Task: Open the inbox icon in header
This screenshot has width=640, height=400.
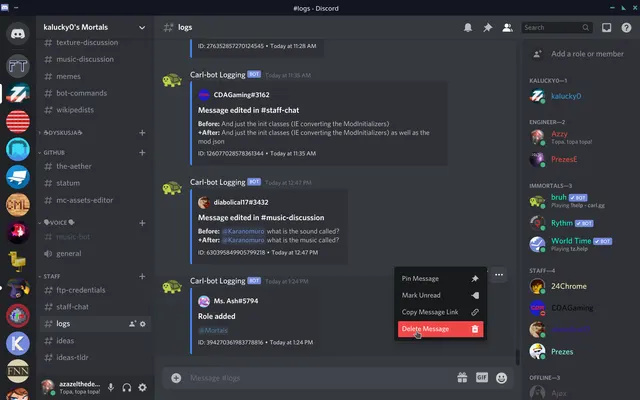Action: tap(607, 27)
